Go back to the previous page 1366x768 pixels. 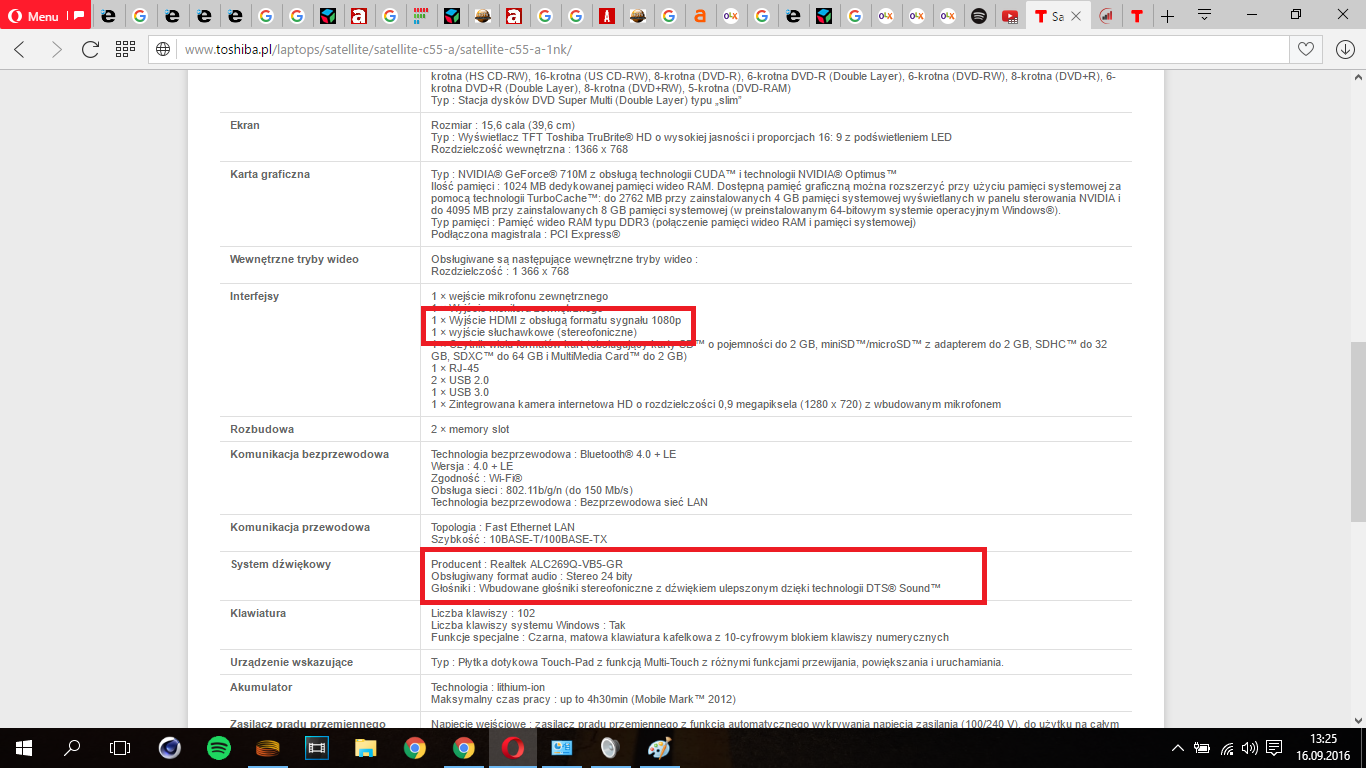20,49
